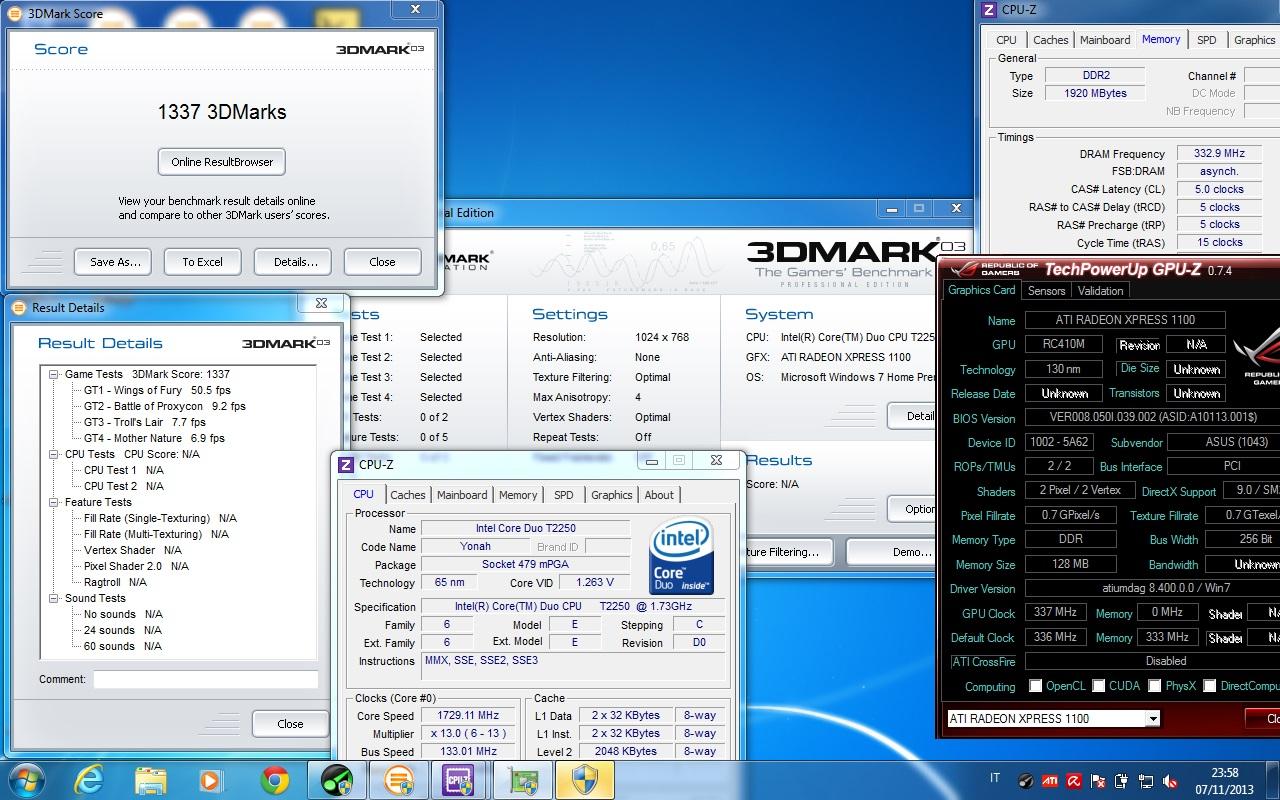
Task: Open Mainboard tab in front CPU-Z window
Action: tap(462, 495)
